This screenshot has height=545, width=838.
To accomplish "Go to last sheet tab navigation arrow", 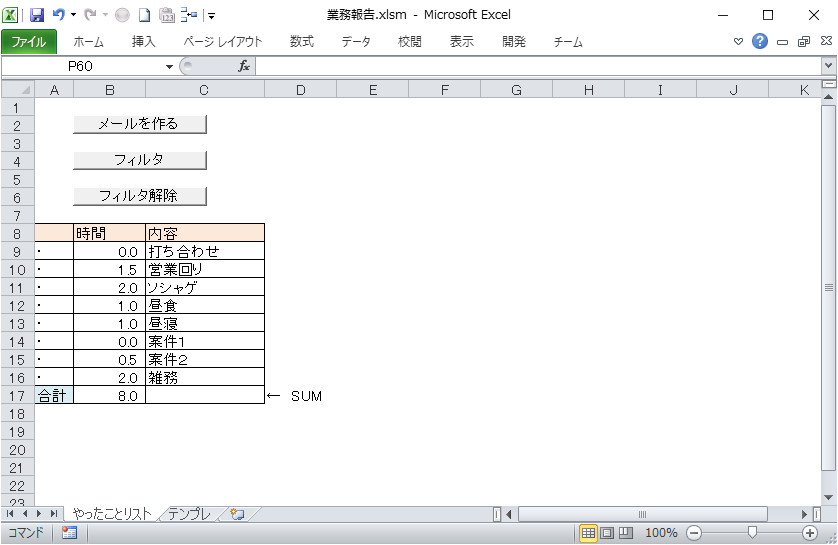I will point(53,513).
